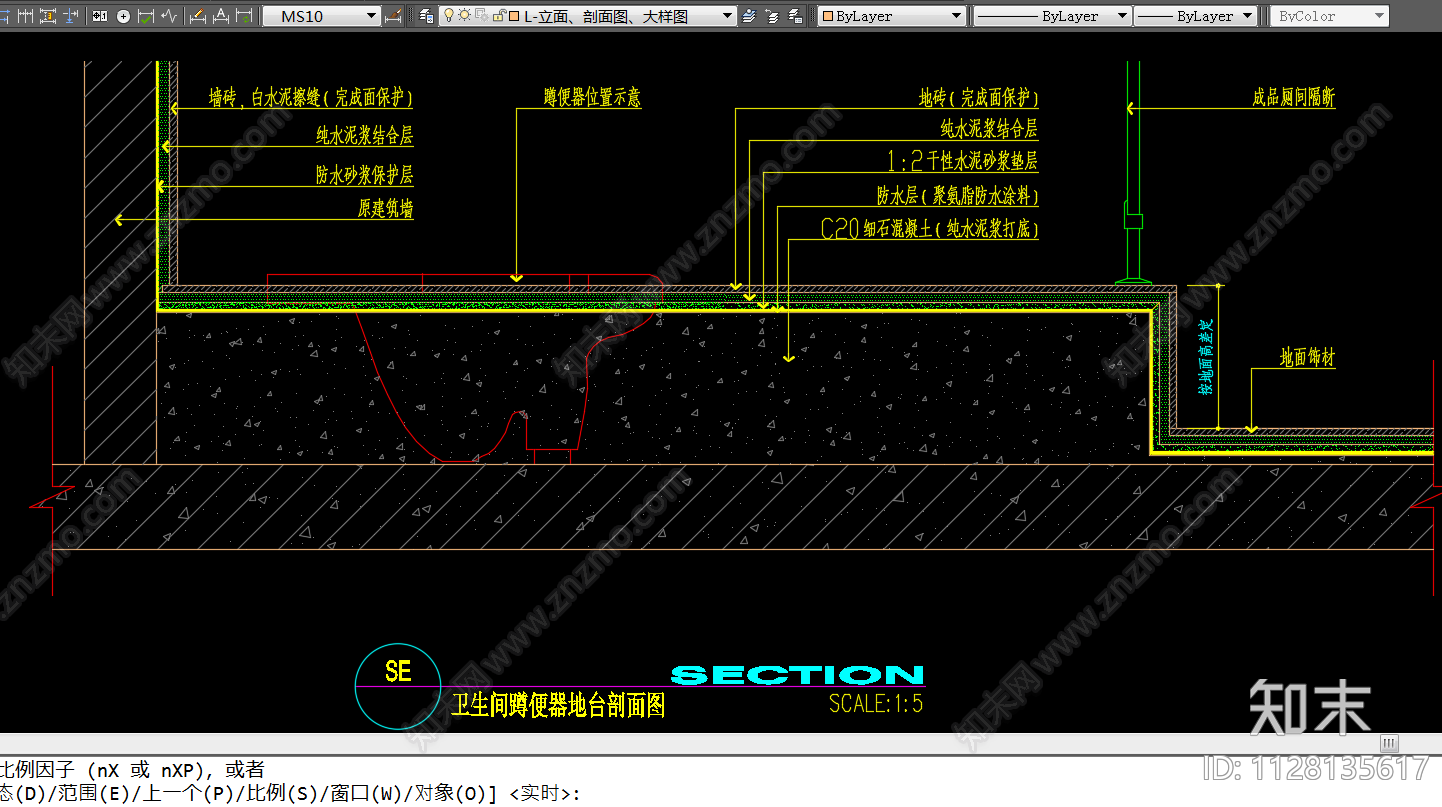Select the 卫生间蹲便器地台剖面图 title text
This screenshot has height=807, width=1442.
[558, 705]
